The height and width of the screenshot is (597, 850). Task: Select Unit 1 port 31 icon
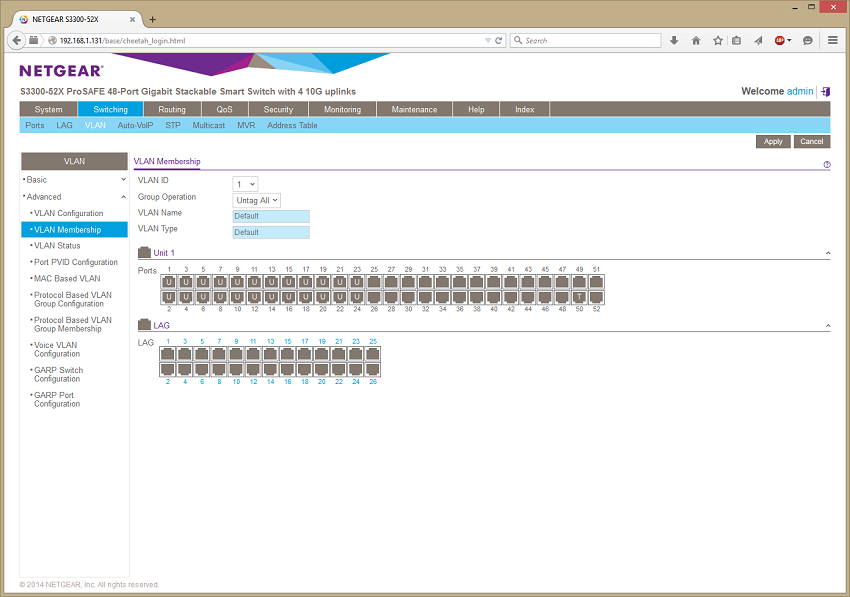click(425, 282)
